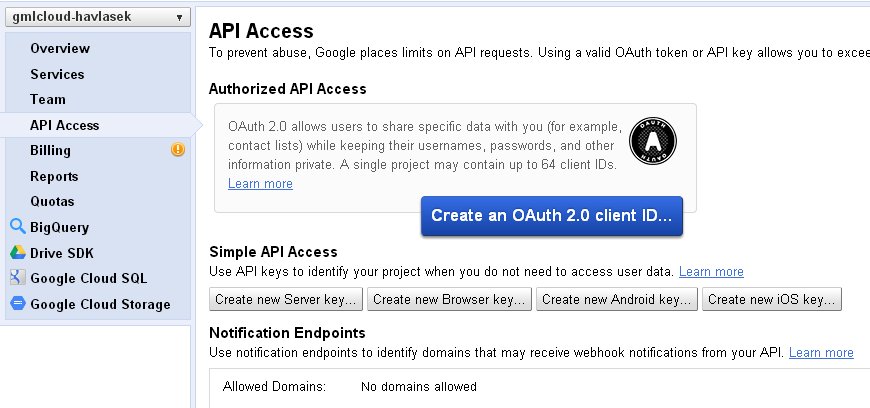
Task: Click the Billing warning alert icon
Action: click(178, 151)
